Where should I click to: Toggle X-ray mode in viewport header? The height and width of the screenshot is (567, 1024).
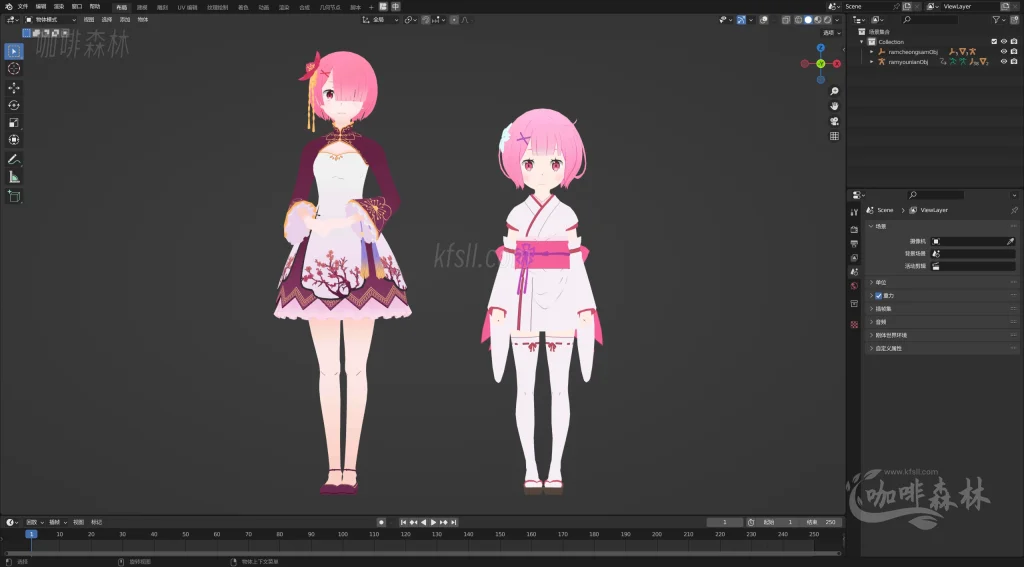786,20
